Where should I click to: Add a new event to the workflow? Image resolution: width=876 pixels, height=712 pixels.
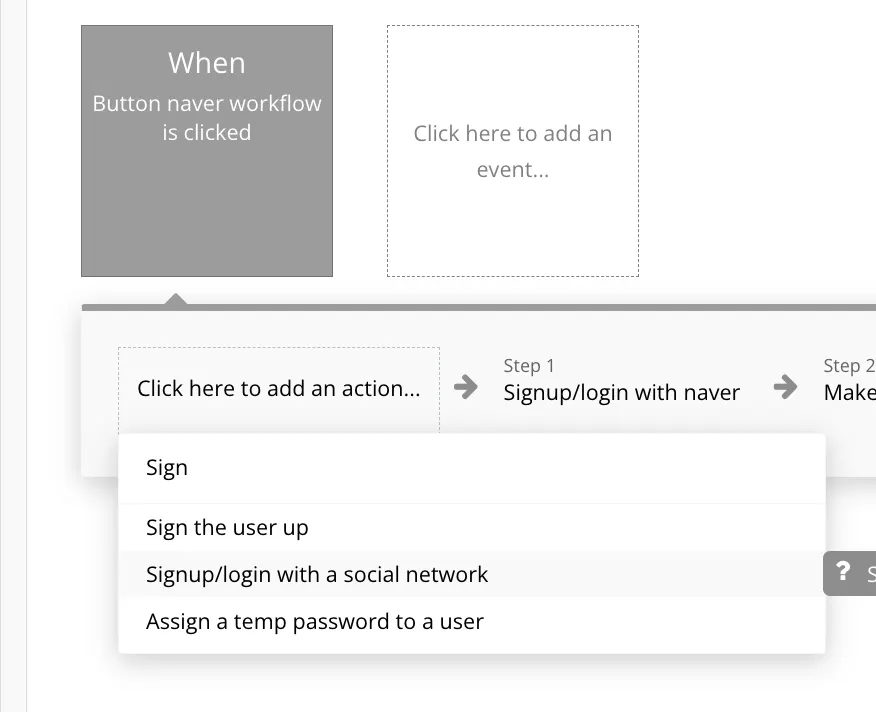[x=513, y=151]
